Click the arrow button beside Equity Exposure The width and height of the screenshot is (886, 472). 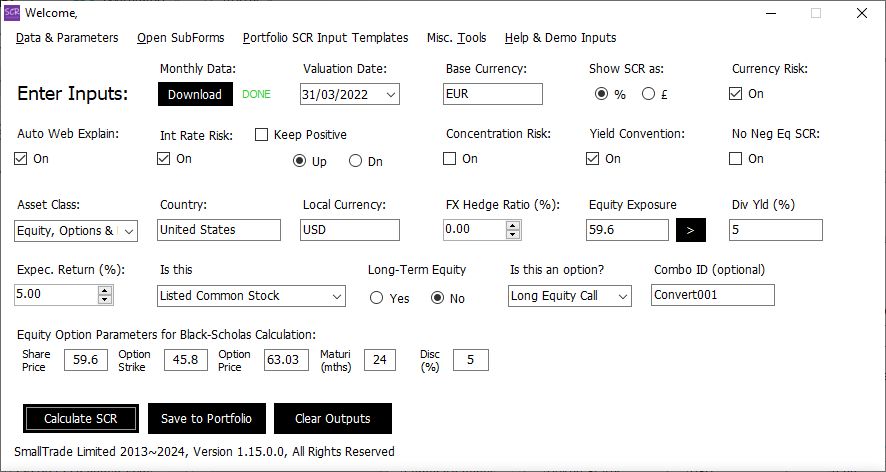[x=691, y=230]
